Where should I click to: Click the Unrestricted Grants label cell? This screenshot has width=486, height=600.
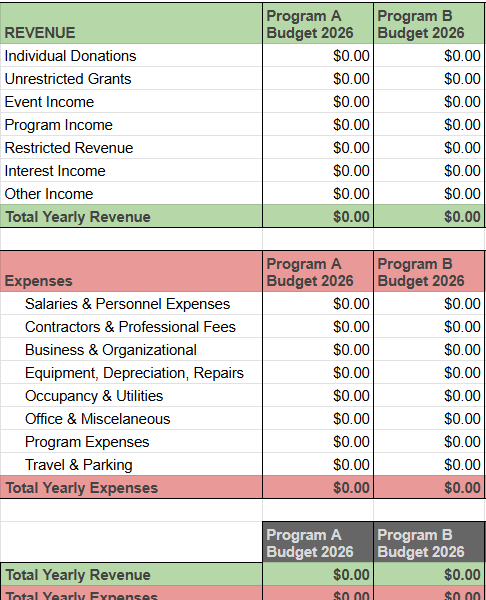click(x=131, y=78)
